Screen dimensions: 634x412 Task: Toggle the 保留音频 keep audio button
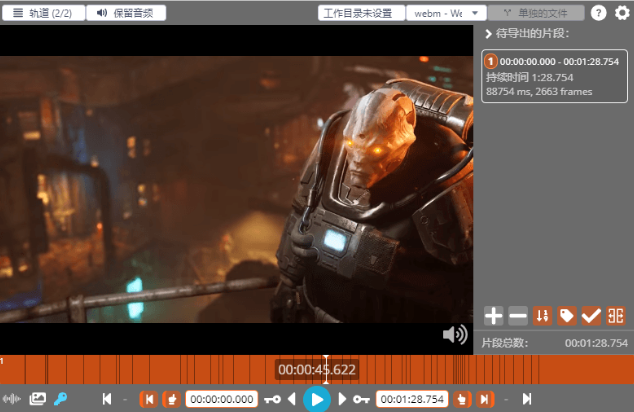tap(126, 13)
